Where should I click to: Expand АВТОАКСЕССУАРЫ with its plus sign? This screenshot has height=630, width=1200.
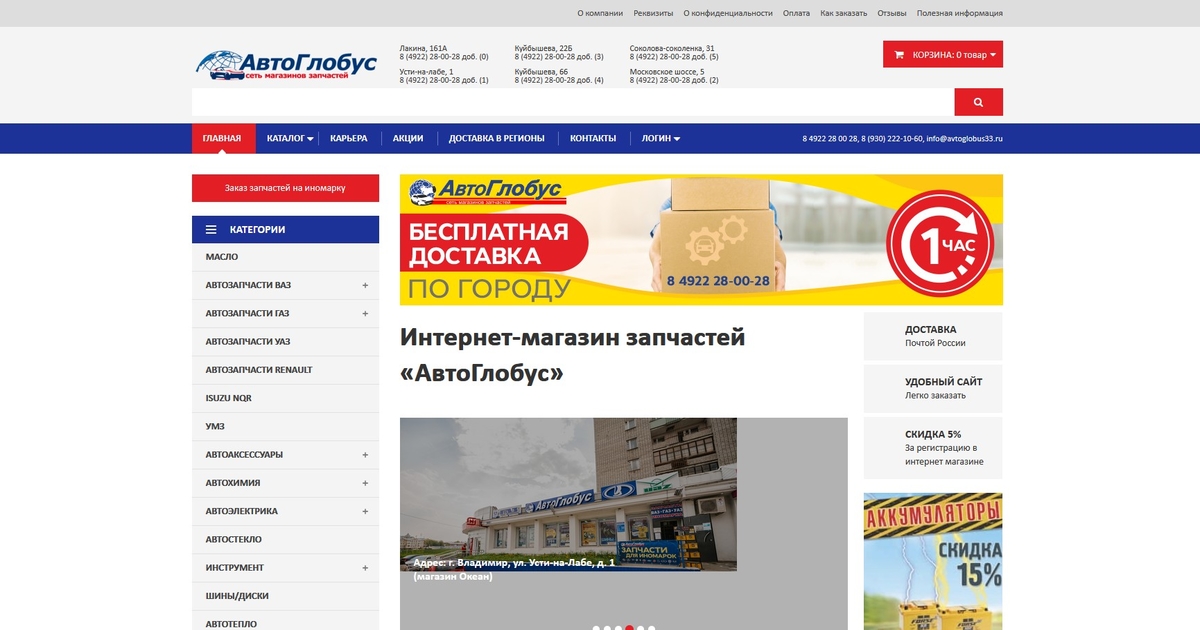[365, 455]
